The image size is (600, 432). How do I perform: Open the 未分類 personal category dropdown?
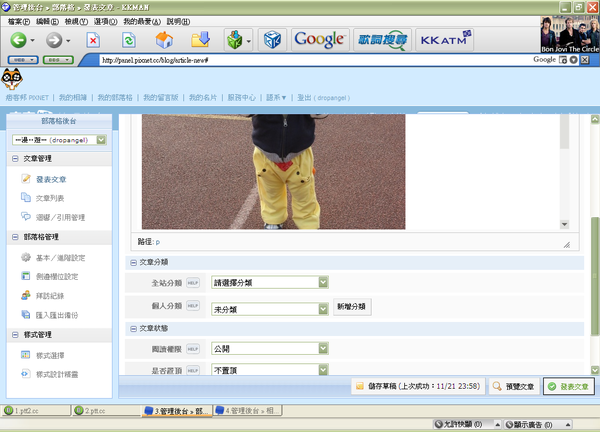click(270, 309)
